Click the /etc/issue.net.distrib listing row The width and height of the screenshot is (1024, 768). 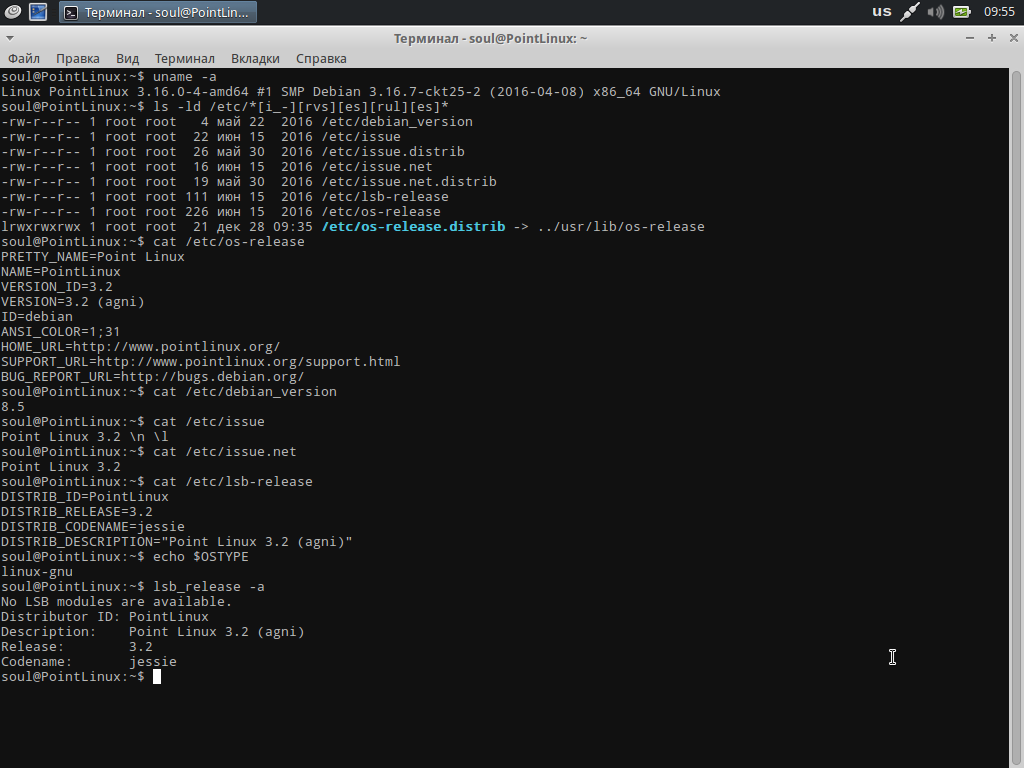(x=248, y=182)
